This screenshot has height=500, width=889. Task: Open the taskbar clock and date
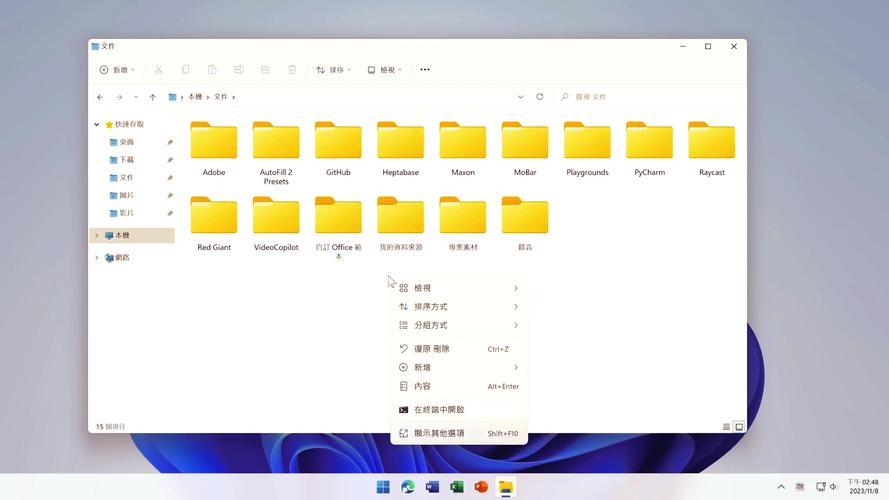[863, 486]
